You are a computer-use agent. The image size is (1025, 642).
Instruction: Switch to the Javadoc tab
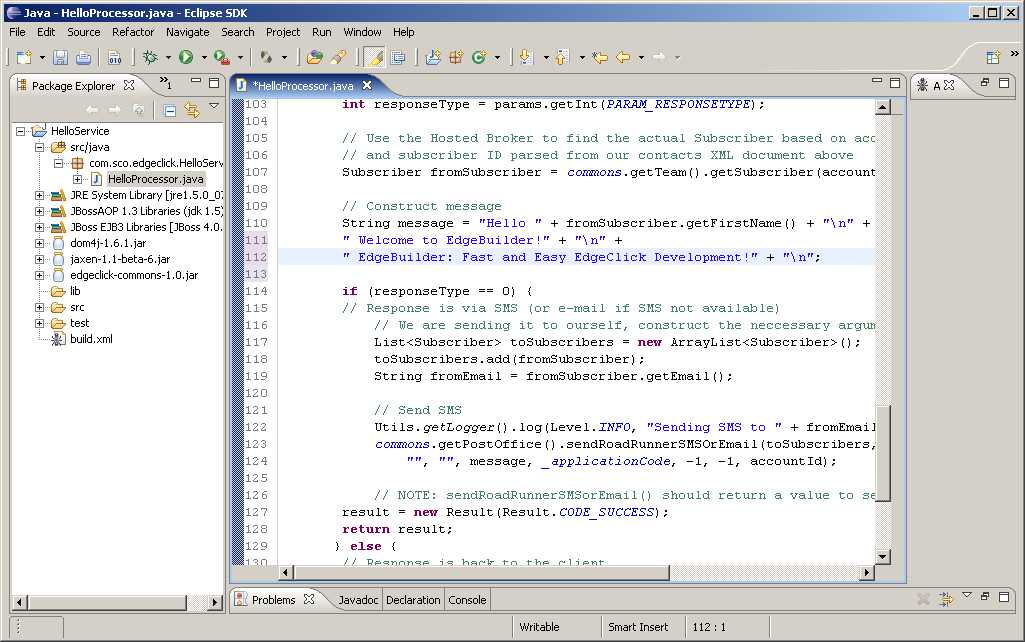(358, 600)
